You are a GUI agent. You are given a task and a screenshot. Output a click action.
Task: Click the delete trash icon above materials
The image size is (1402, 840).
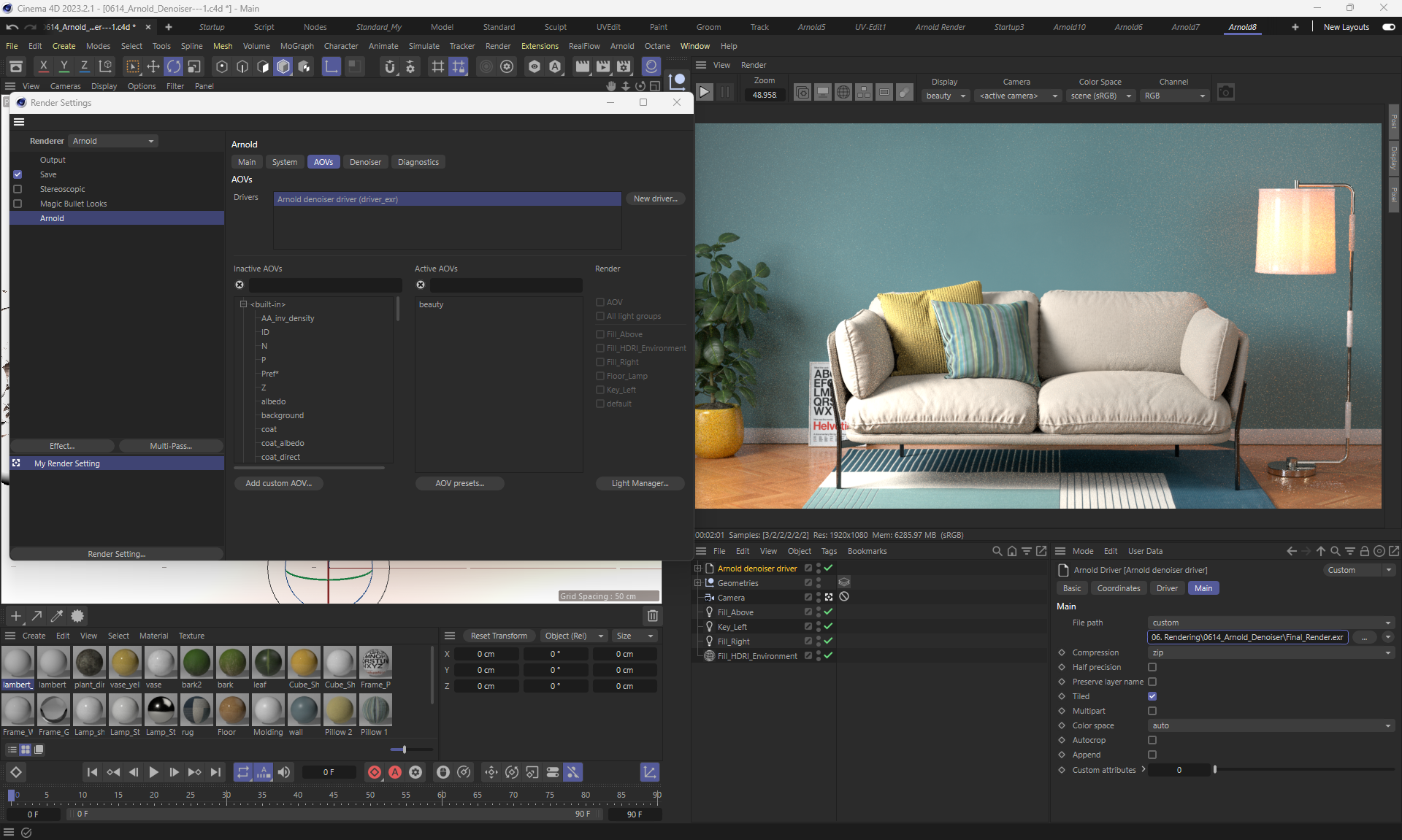pyautogui.click(x=653, y=616)
